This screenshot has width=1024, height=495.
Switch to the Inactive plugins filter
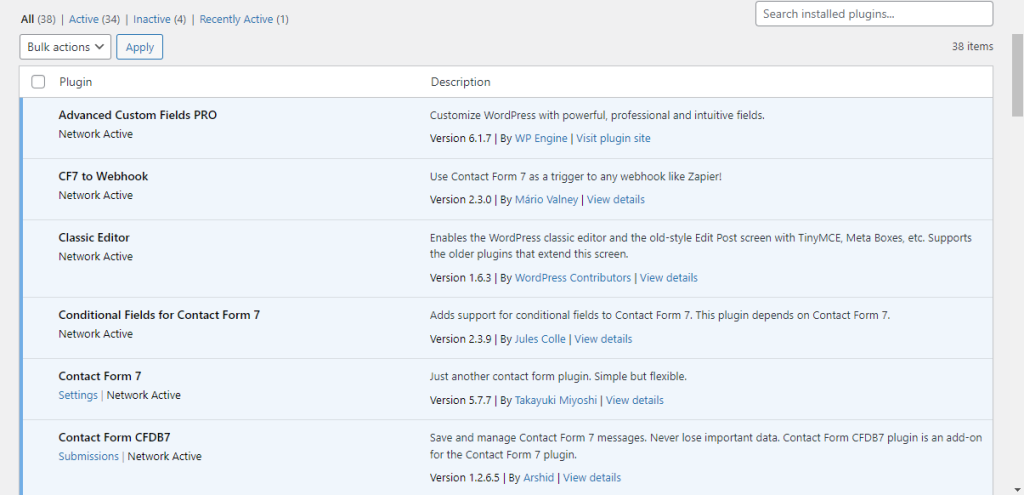pyautogui.click(x=152, y=19)
